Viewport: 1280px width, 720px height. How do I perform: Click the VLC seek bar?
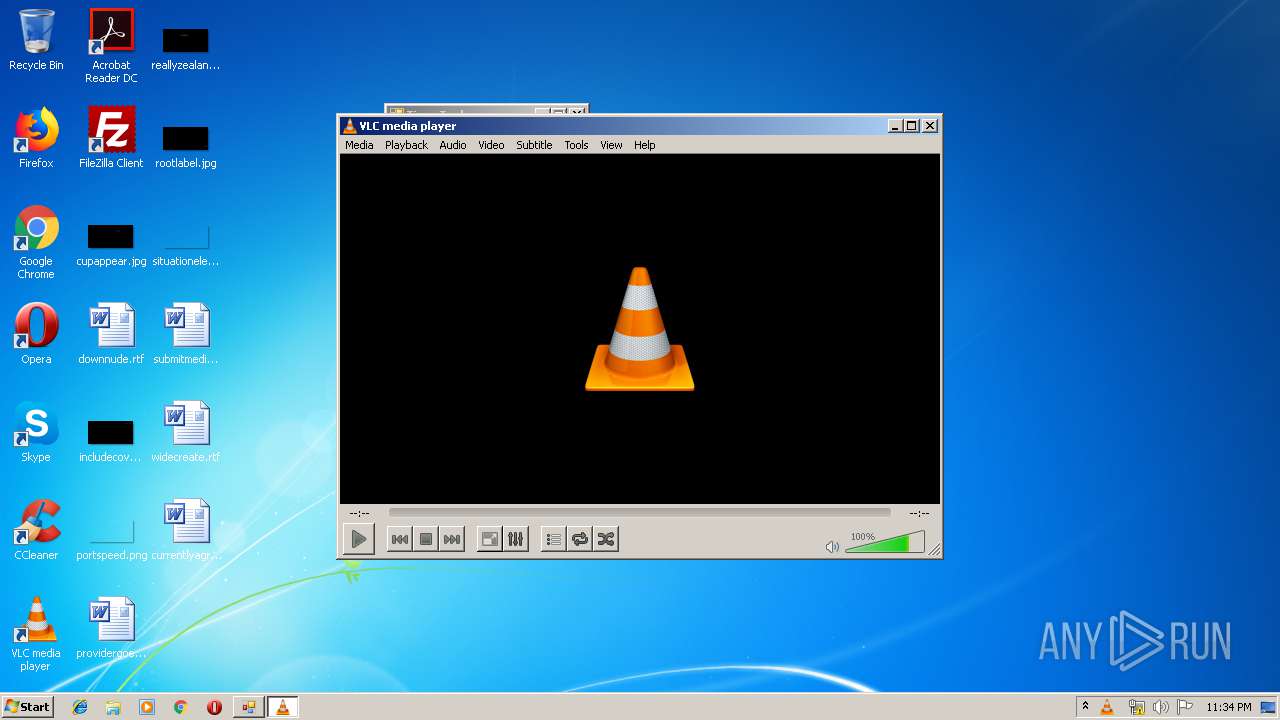(x=639, y=512)
